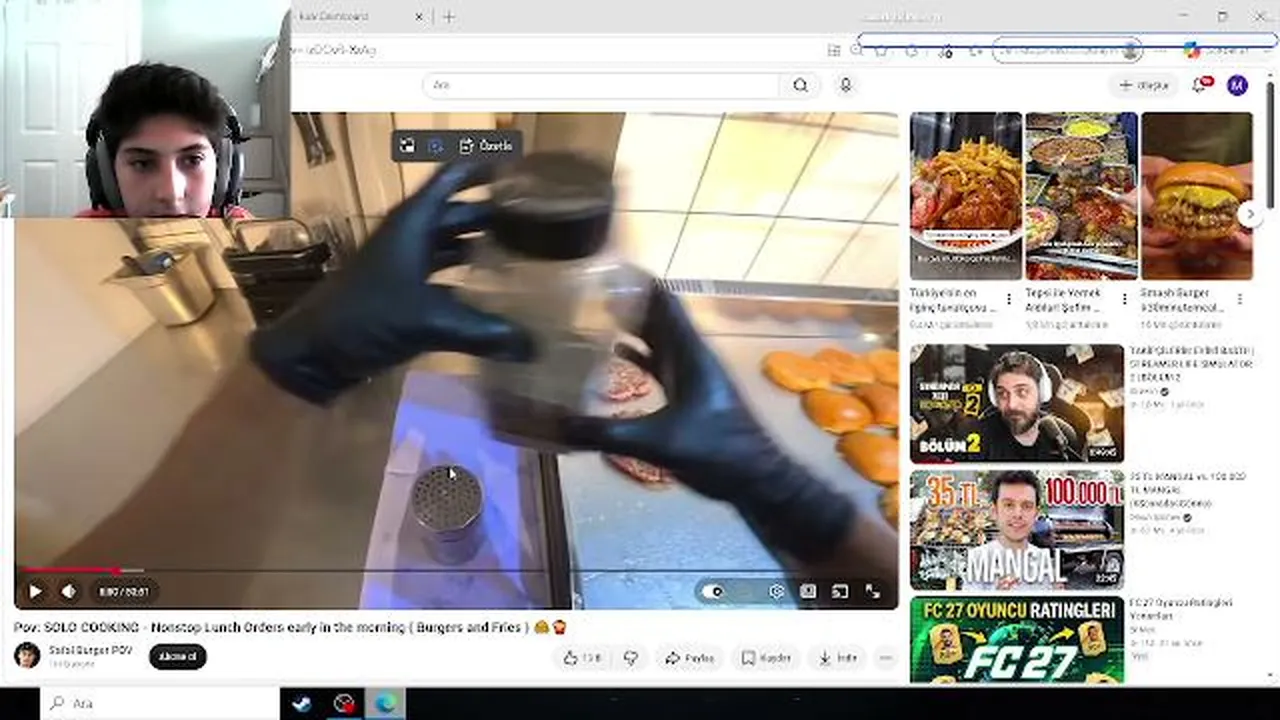Play the burger cooking video

(35, 591)
